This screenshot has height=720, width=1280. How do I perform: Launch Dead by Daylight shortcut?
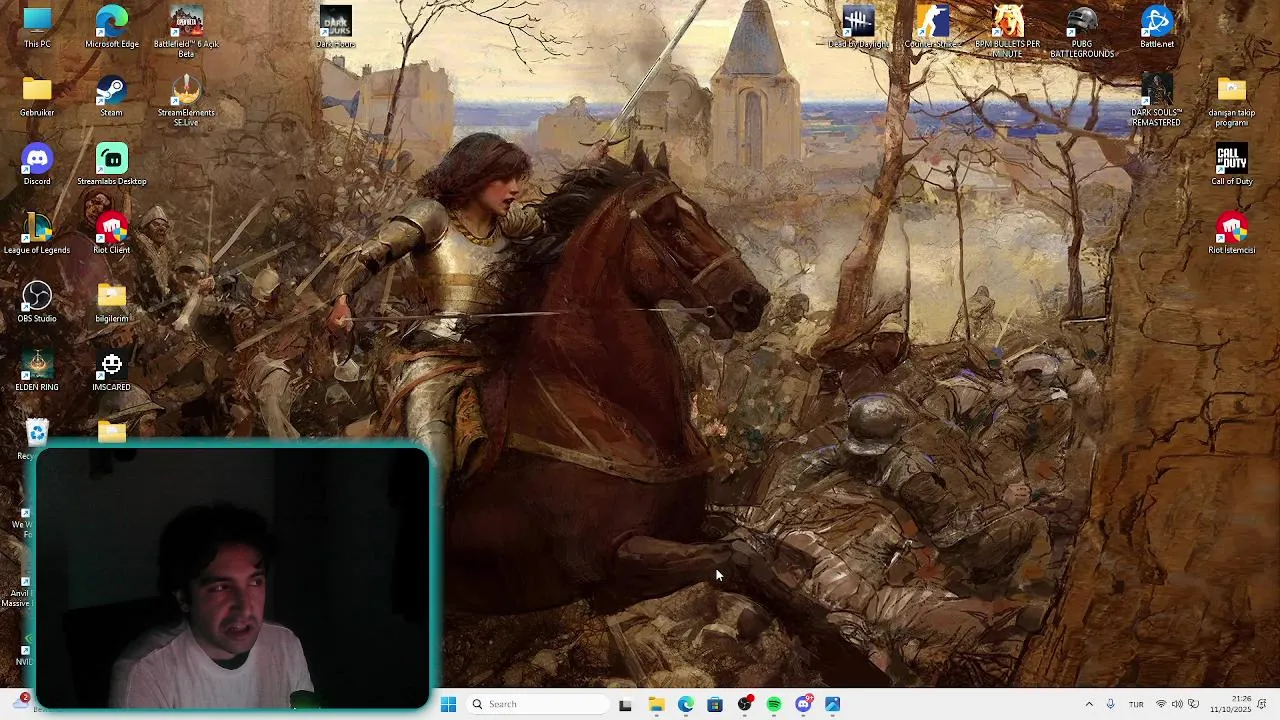click(858, 27)
